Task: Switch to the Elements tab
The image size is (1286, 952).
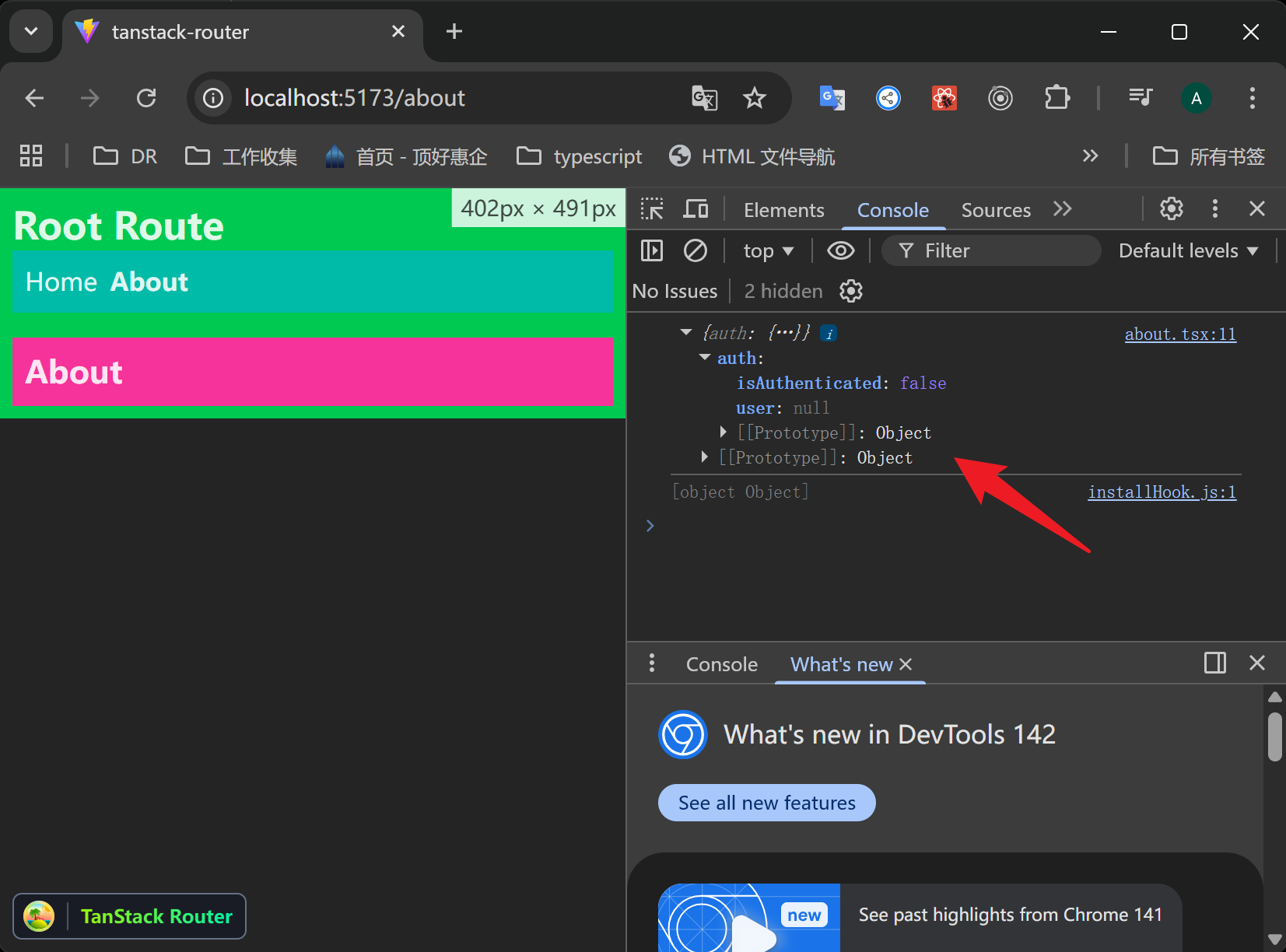Action: pos(783,210)
